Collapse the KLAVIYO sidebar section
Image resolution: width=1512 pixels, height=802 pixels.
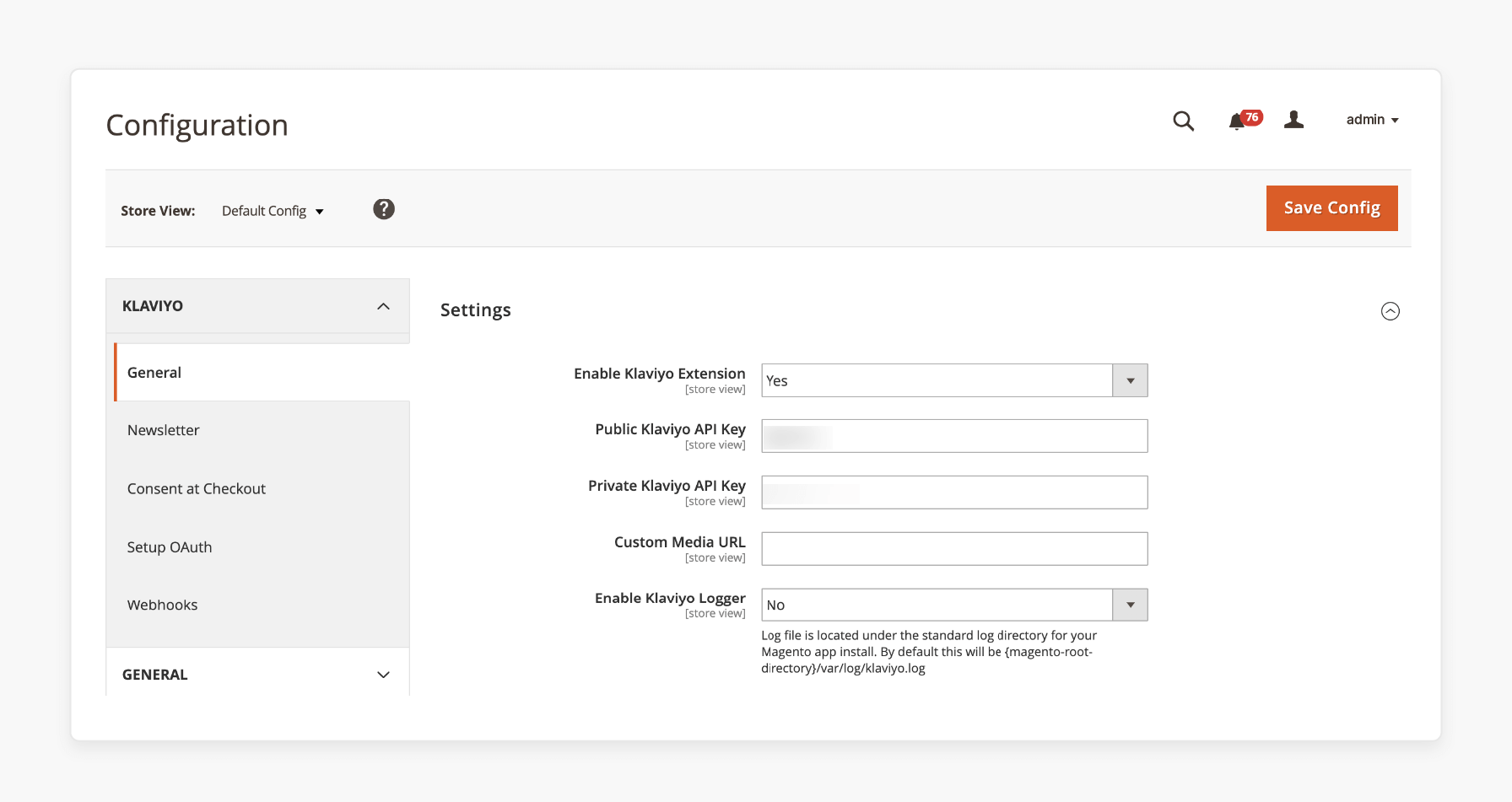coord(257,306)
